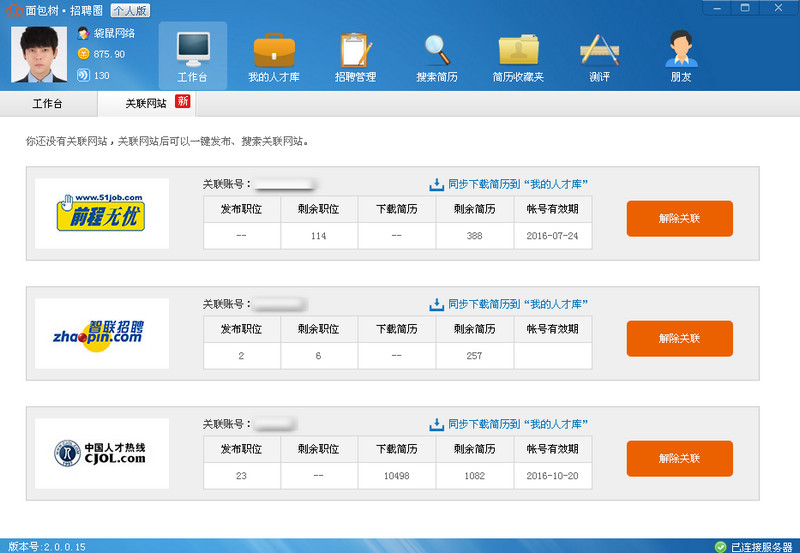Screen dimensions: 800x553
Task: Click the 袋鼠网络 user name
Action: 114,33
